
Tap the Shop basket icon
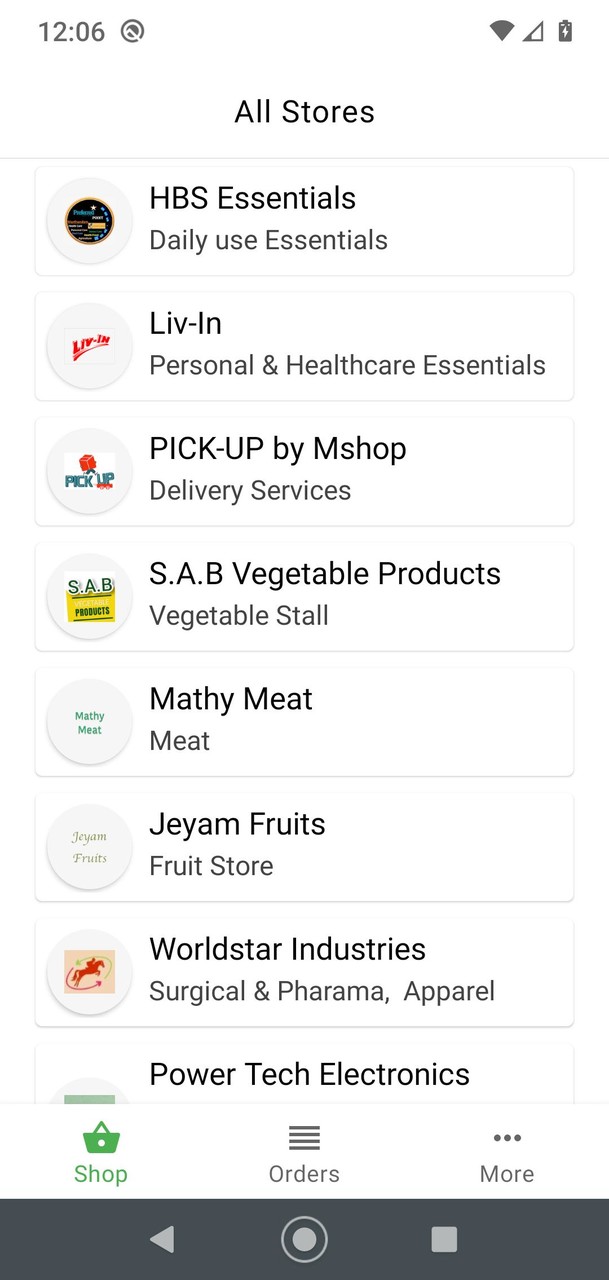coord(101,1138)
